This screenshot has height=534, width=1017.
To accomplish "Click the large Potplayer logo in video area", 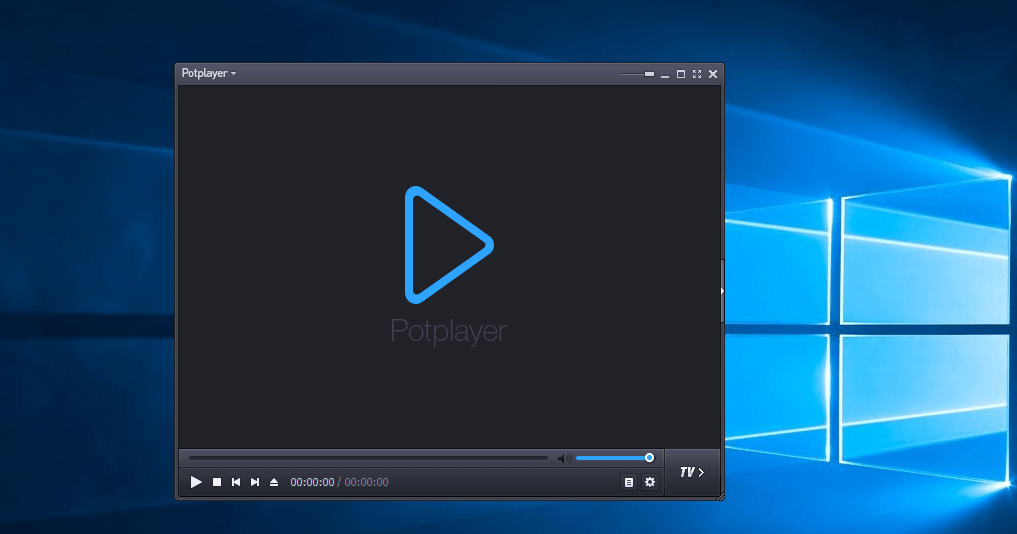I will [448, 244].
